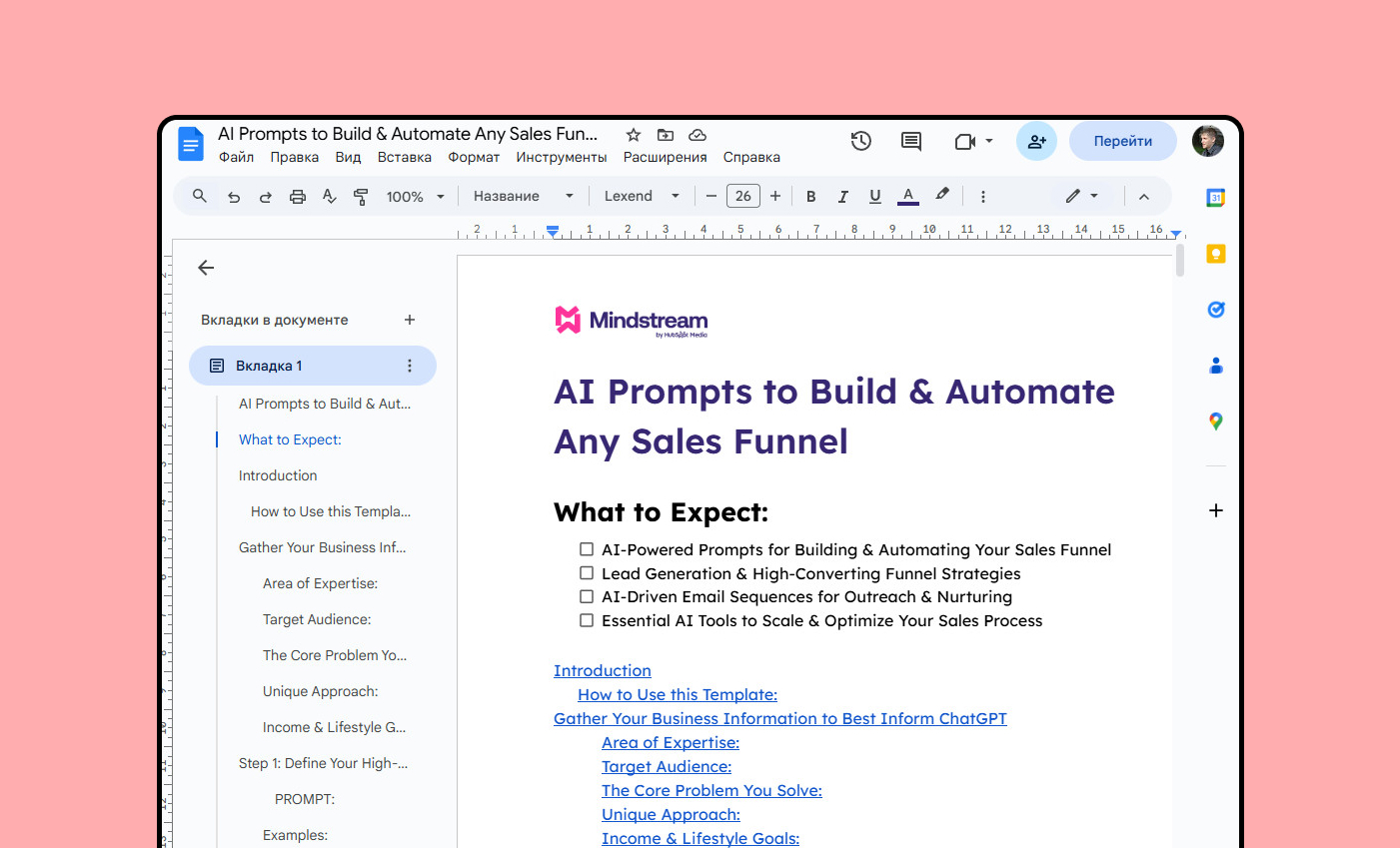Open the comments panel icon
This screenshot has width=1400, height=848.
[910, 142]
